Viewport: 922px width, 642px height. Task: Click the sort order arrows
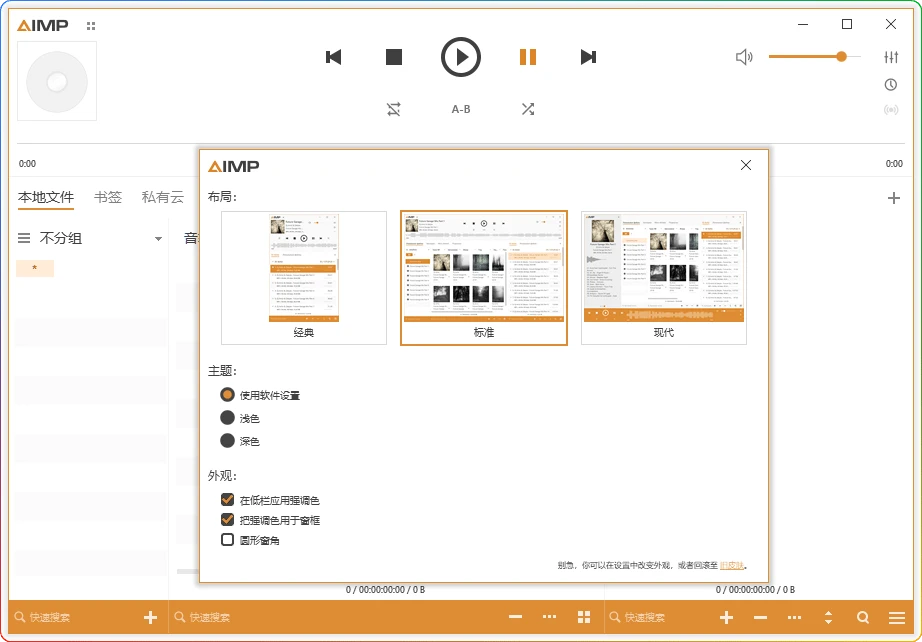[x=828, y=617]
